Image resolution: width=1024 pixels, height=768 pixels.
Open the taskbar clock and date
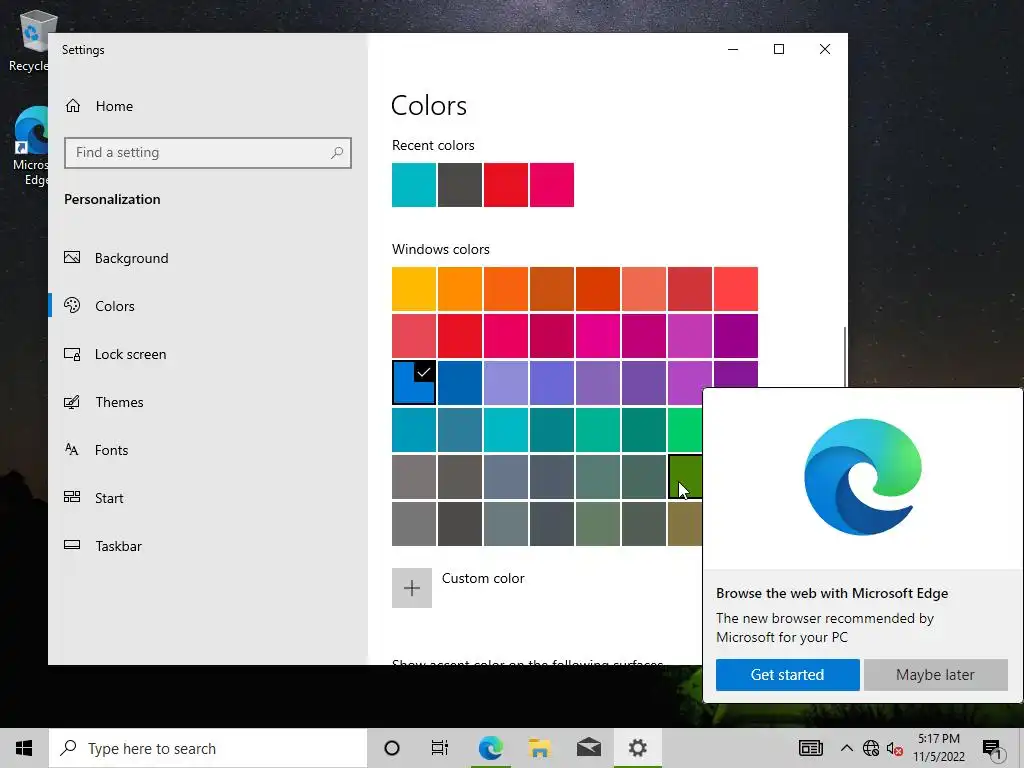(938, 748)
